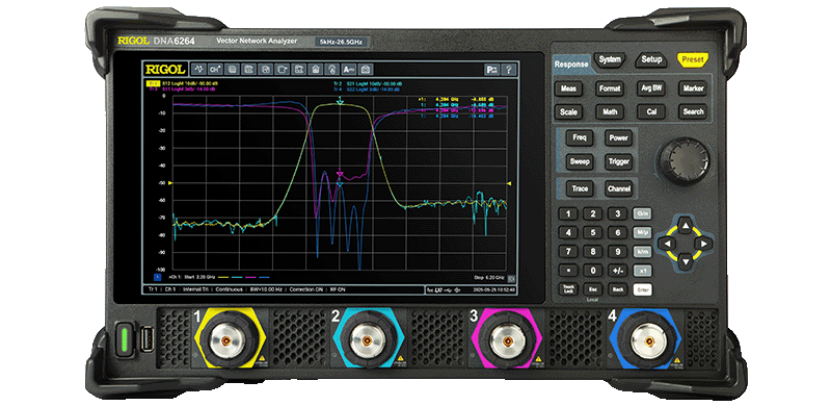Hit the Setup key
Image resolution: width=831 pixels, height=406 pixels.
click(x=651, y=60)
